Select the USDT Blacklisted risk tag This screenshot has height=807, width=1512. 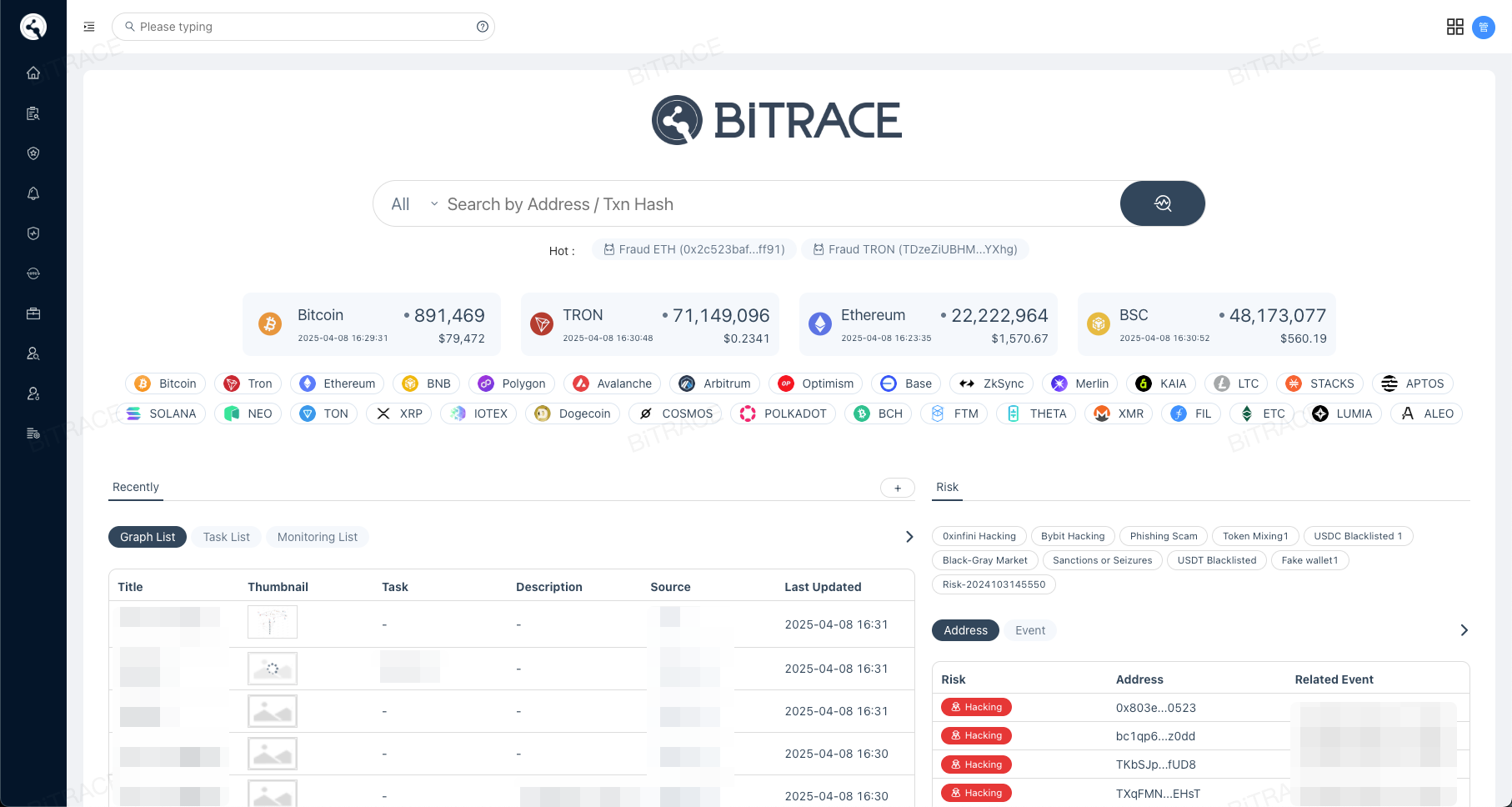point(1217,560)
